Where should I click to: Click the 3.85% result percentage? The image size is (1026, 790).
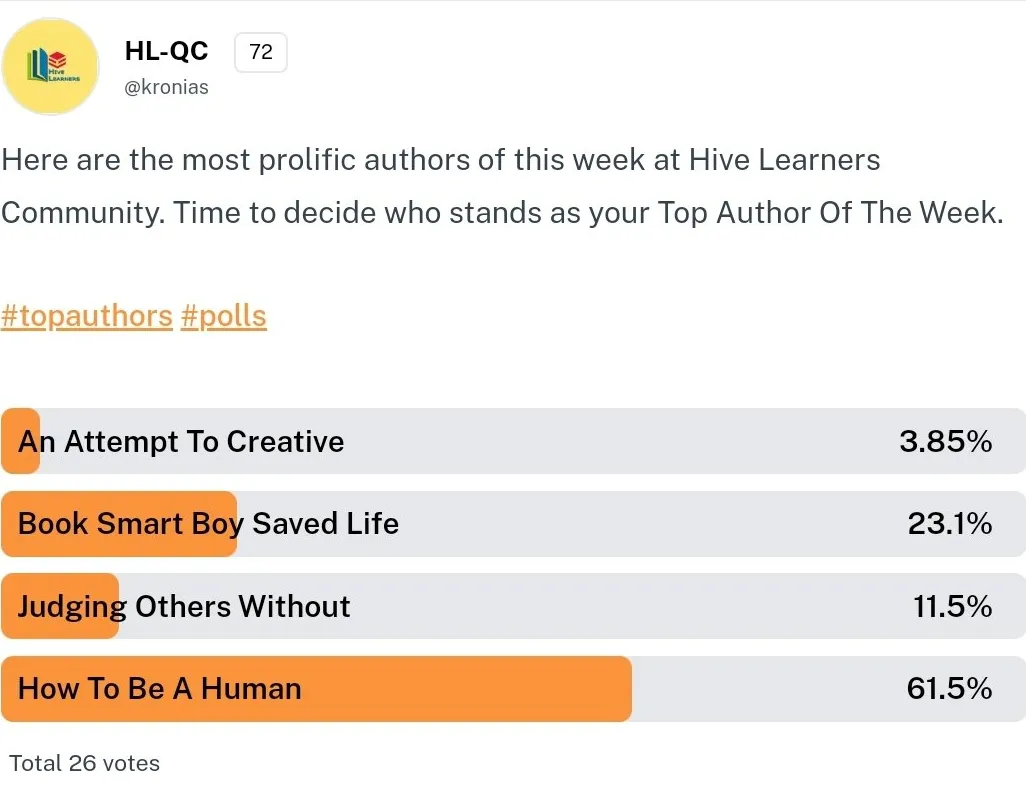pos(946,441)
